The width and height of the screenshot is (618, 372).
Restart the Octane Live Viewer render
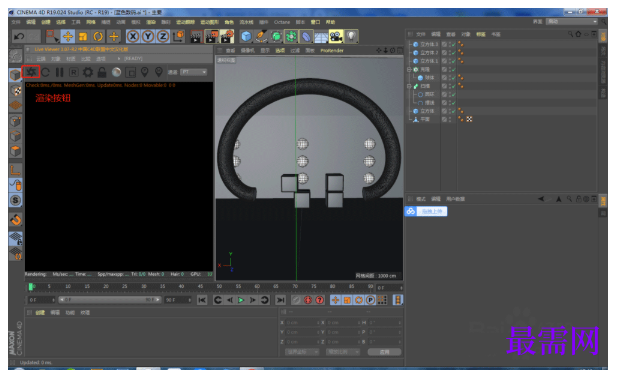tap(46, 72)
